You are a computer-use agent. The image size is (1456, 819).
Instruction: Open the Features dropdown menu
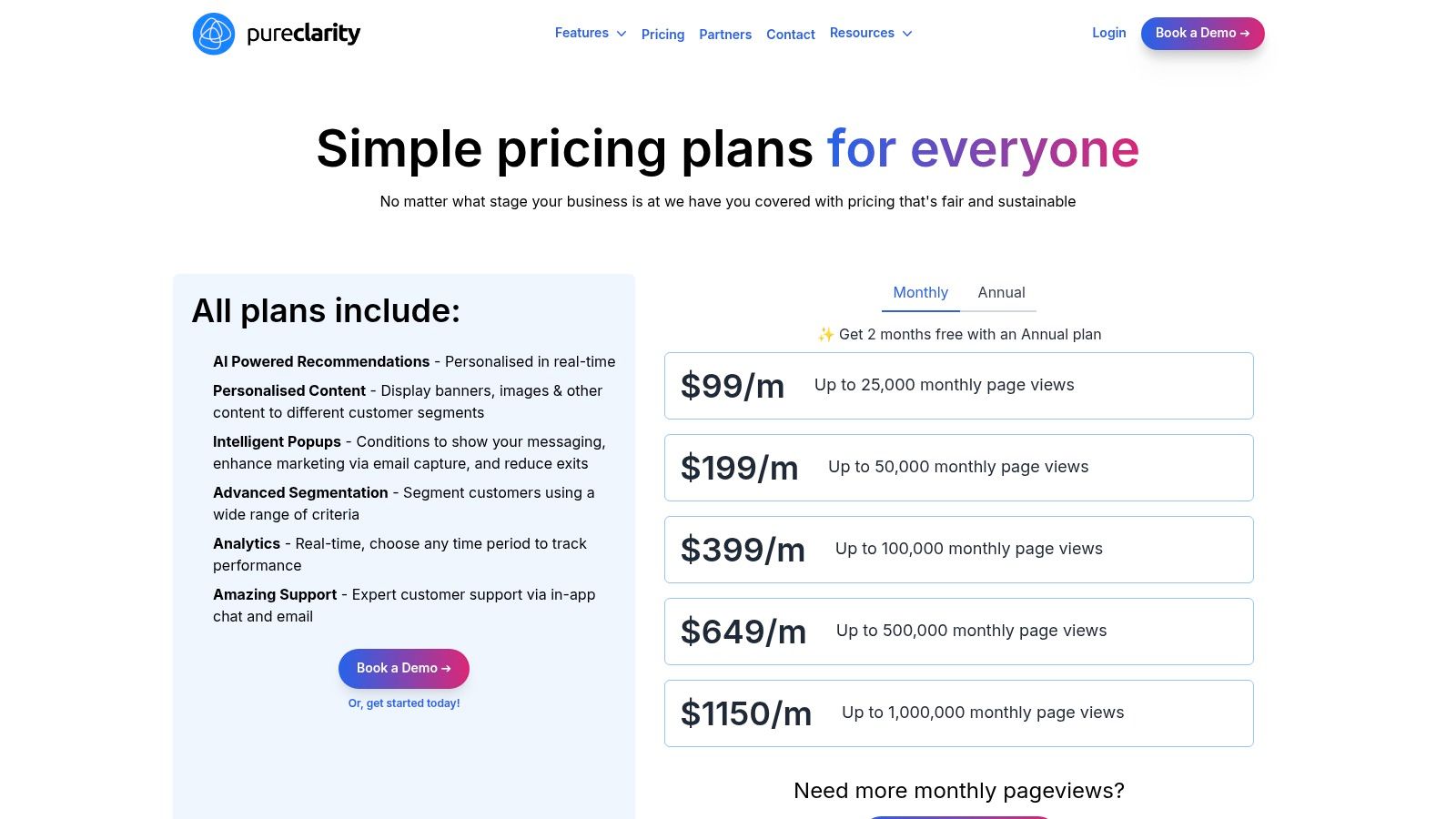coord(581,33)
